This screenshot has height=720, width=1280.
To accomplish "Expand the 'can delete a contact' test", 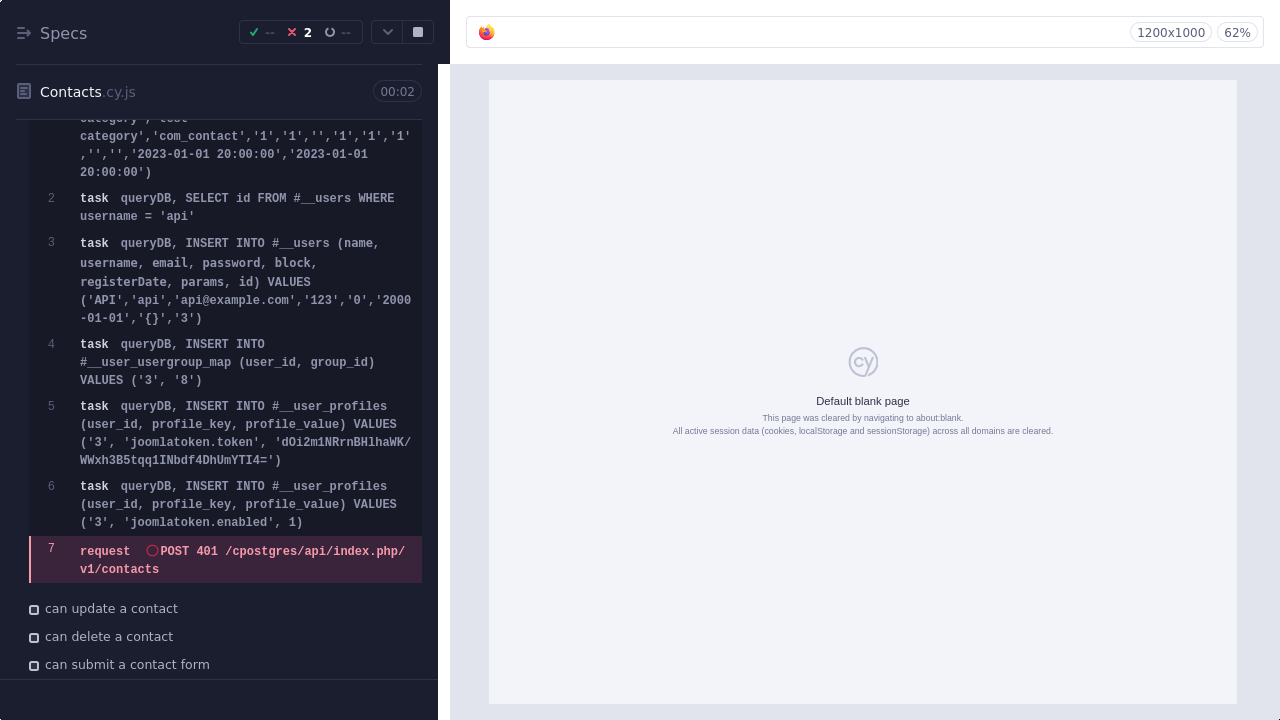I will point(109,637).
